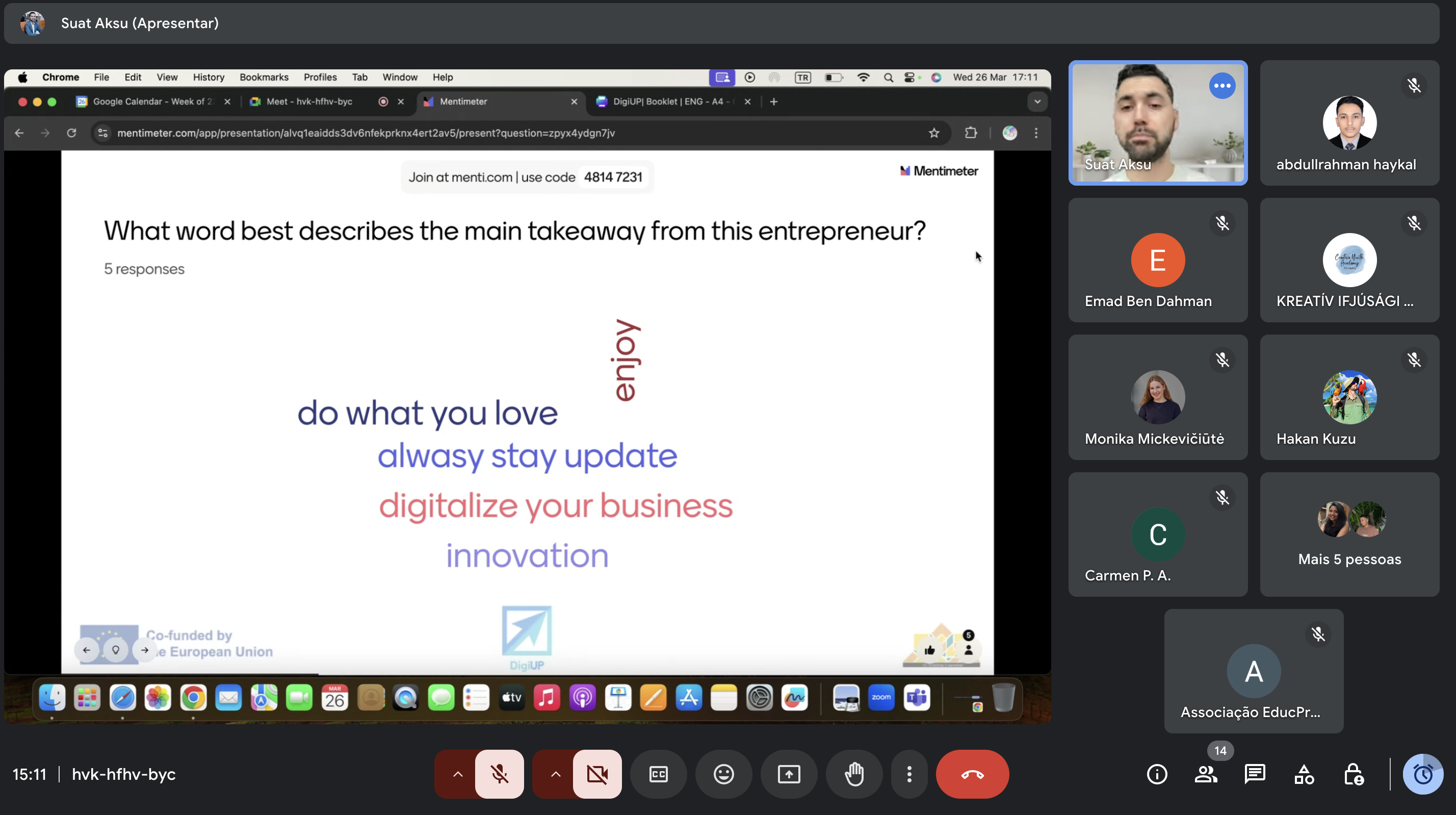Switch to DigiUP Booklet tab
Image resolution: width=1456 pixels, height=815 pixels.
[674, 102]
